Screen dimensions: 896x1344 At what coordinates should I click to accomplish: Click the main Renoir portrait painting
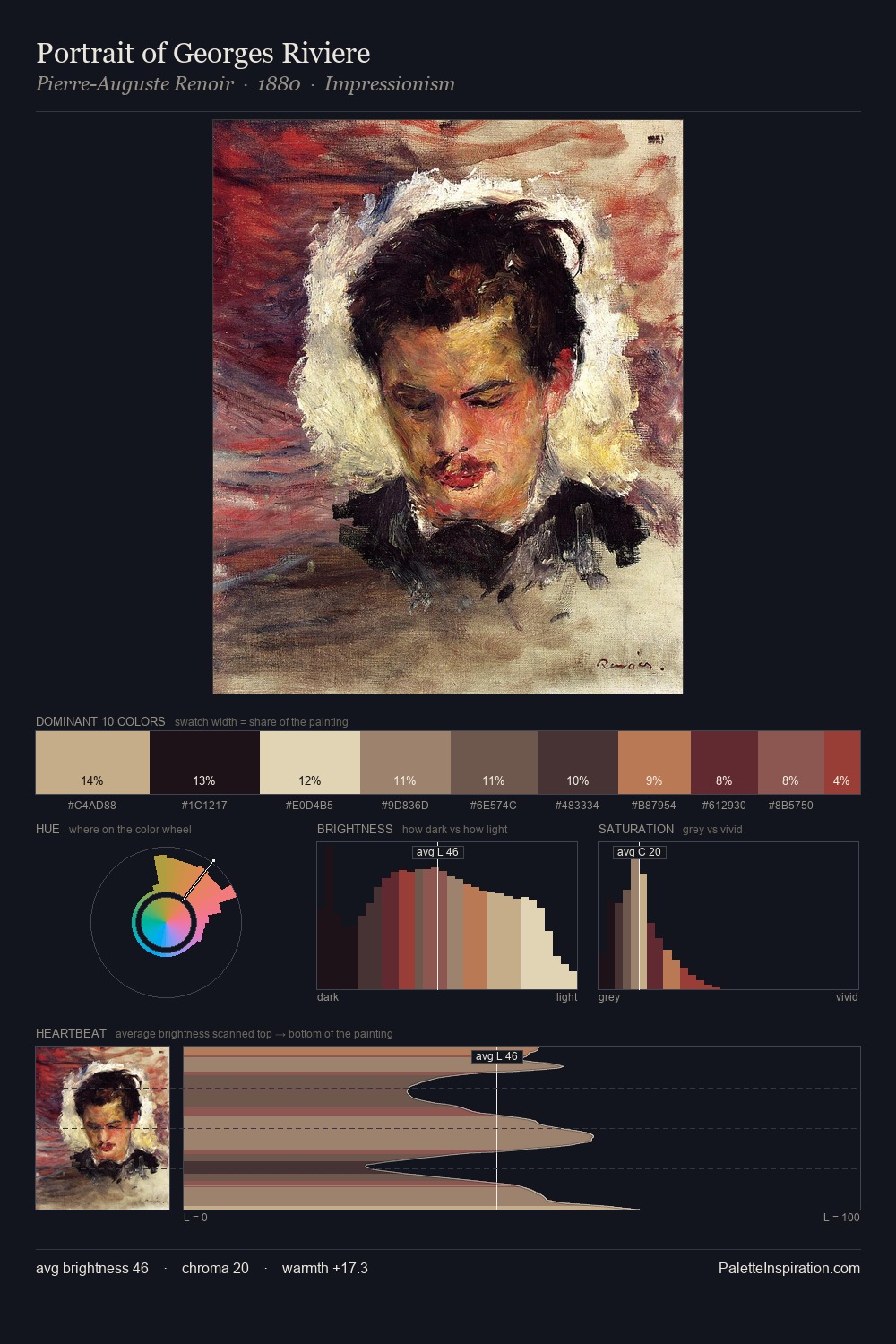[448, 407]
